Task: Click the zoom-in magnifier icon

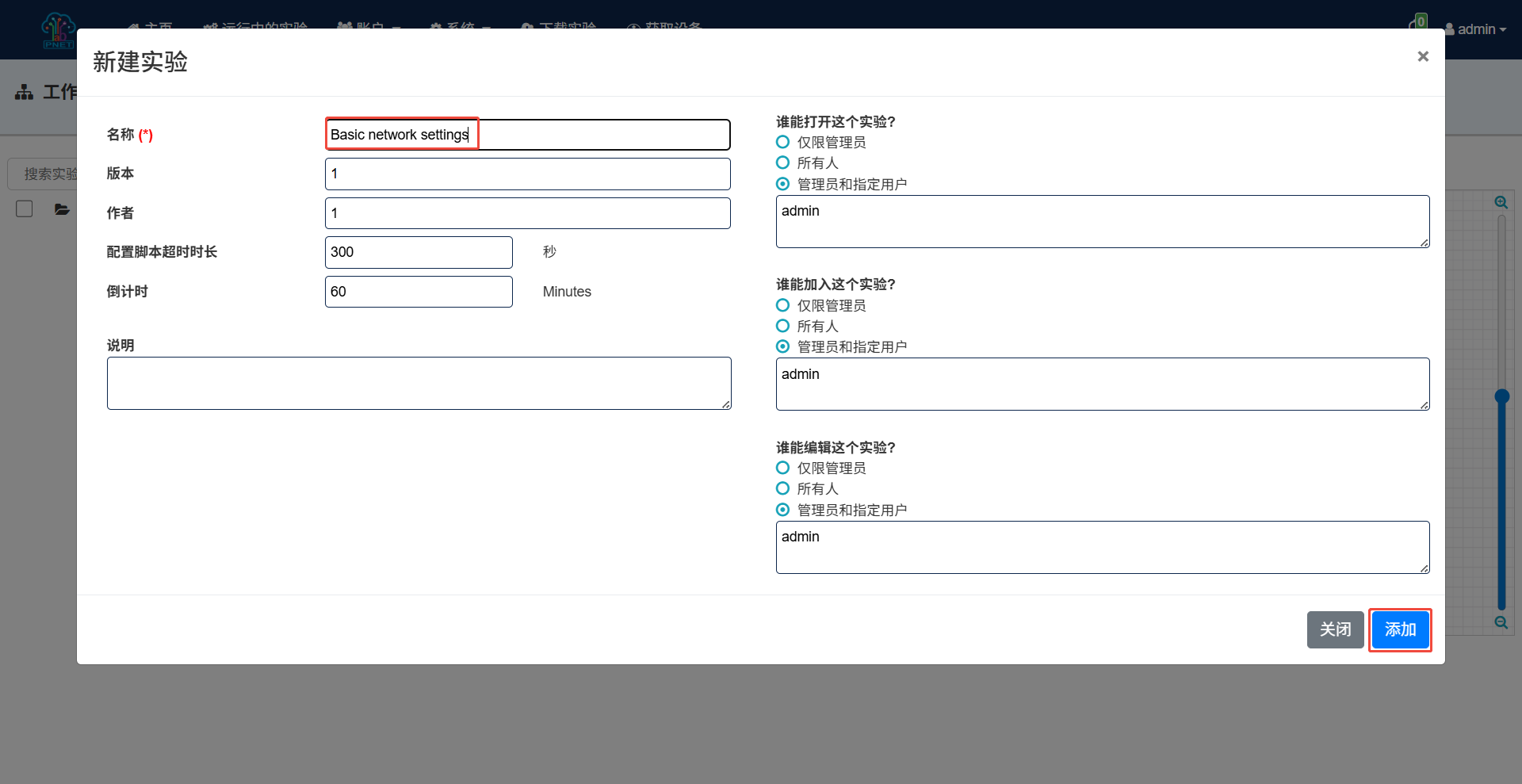Action: [x=1501, y=203]
